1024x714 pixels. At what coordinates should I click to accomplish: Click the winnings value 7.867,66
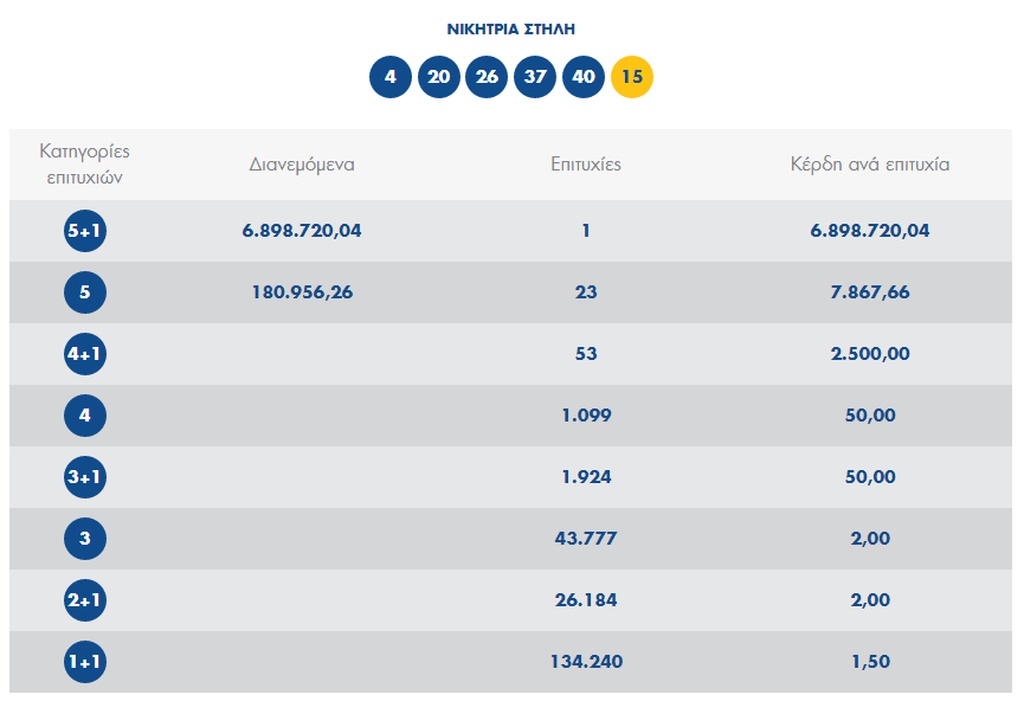coord(870,292)
